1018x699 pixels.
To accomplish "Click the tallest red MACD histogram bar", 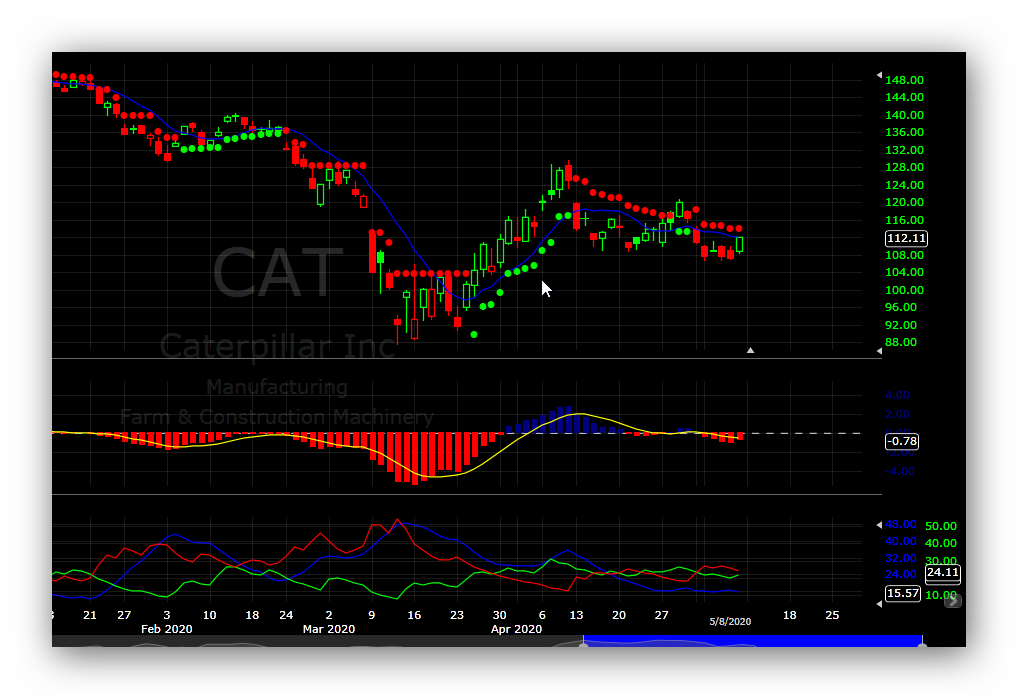I will click(x=415, y=459).
